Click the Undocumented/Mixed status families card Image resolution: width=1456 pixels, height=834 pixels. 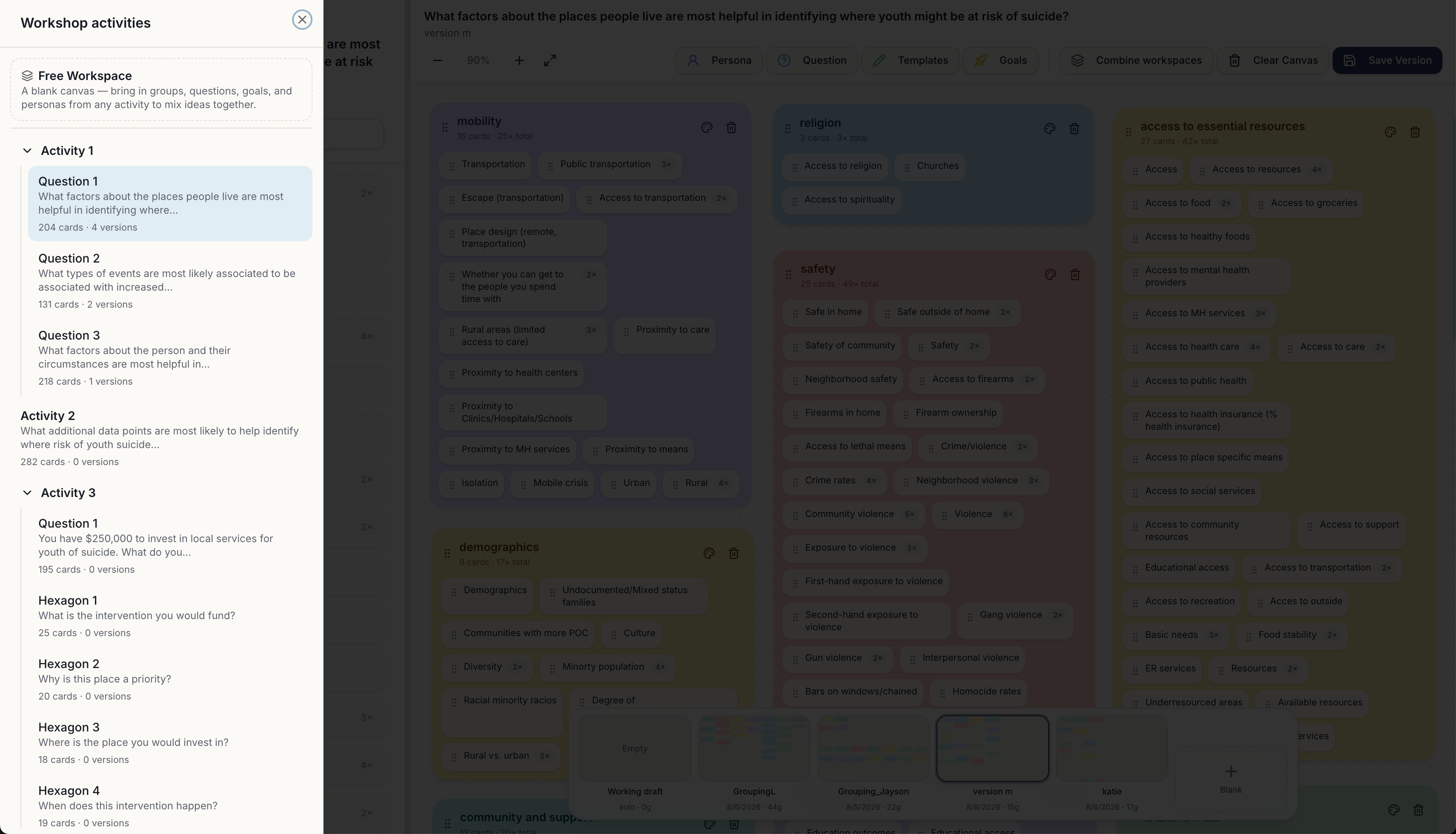pos(624,596)
